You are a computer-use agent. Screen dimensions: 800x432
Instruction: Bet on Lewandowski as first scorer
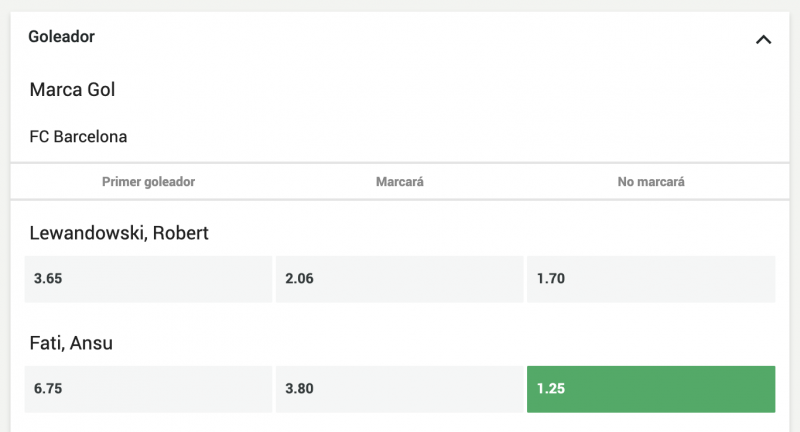pyautogui.click(x=148, y=279)
